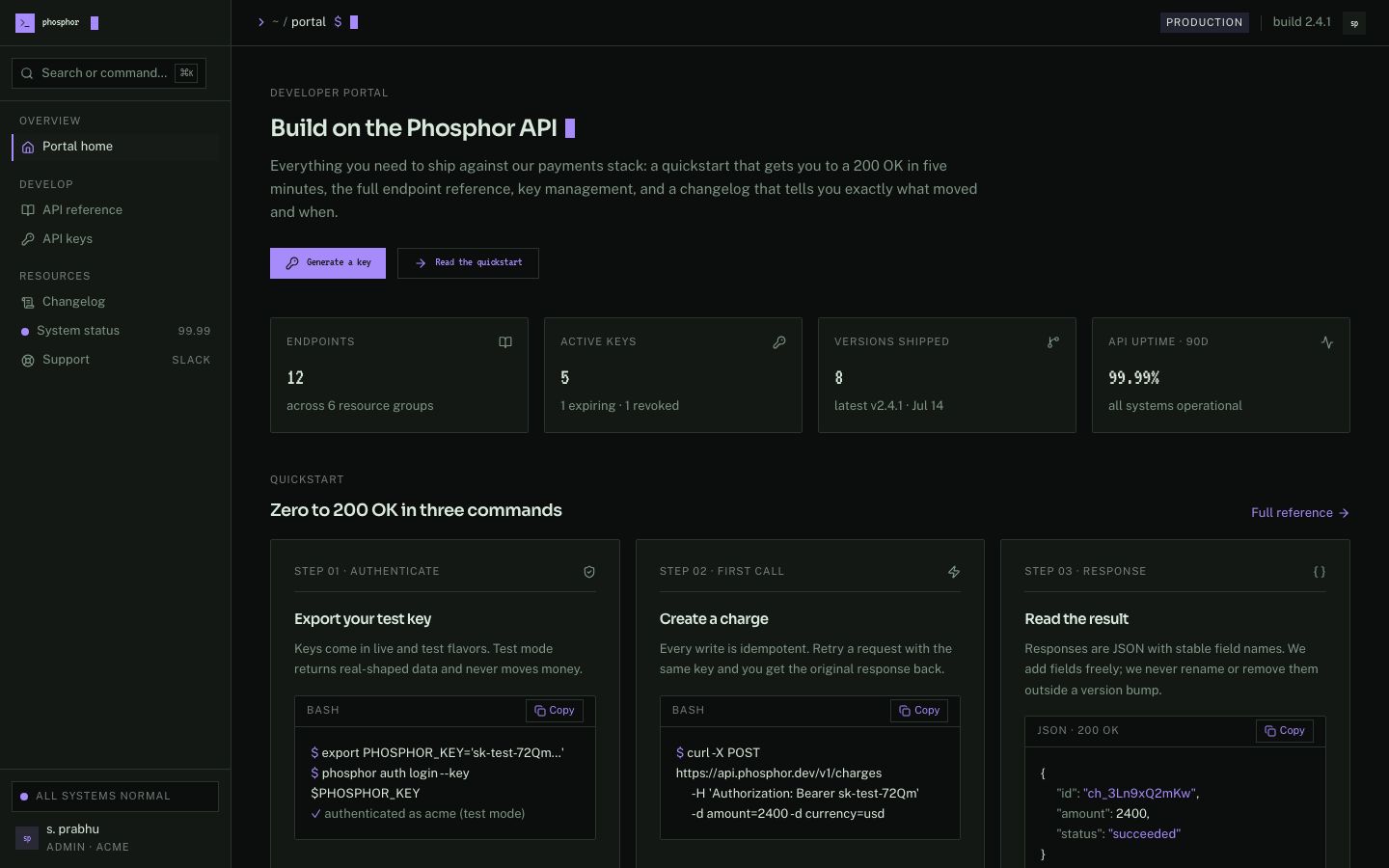
Task: Copy the Step 02 curl command
Action: pos(919,711)
